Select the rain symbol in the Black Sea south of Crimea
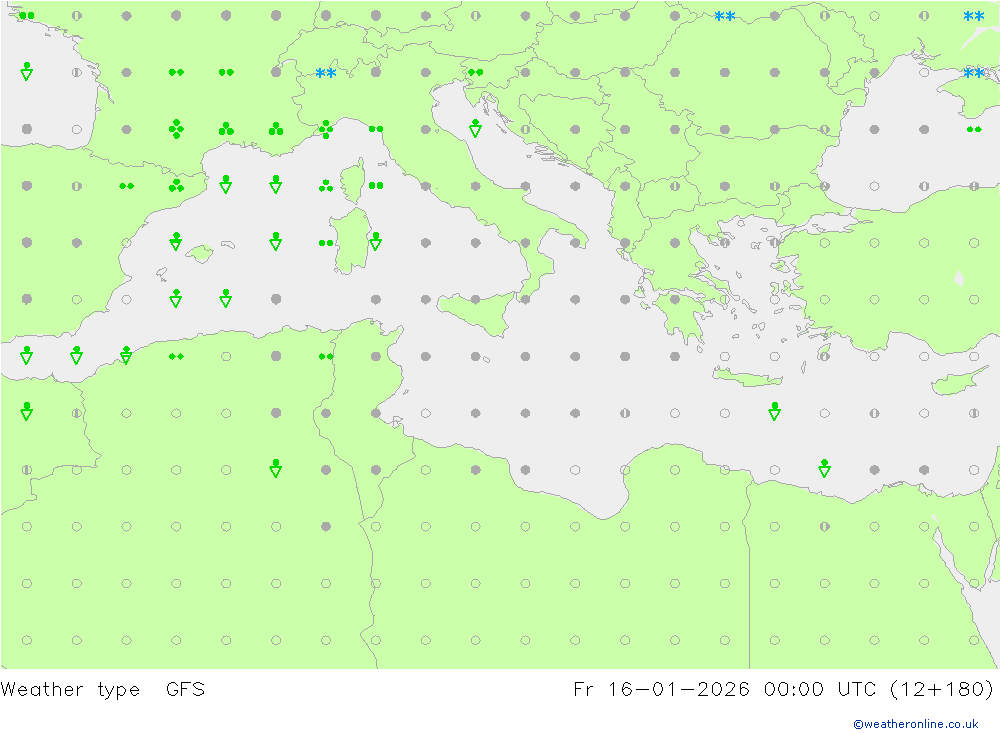Viewport: 1000px width, 733px height. click(974, 130)
